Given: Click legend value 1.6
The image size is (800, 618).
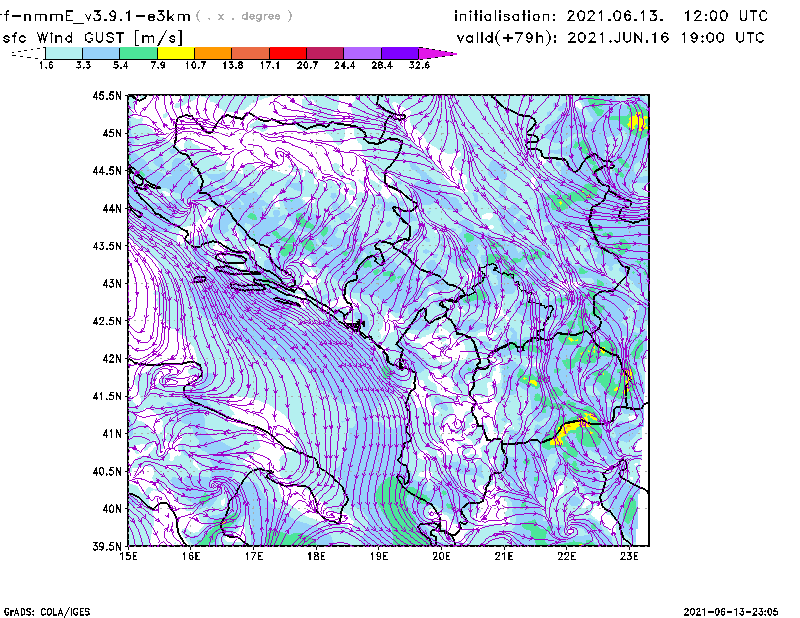Looking at the screenshot, I should coord(46,65).
